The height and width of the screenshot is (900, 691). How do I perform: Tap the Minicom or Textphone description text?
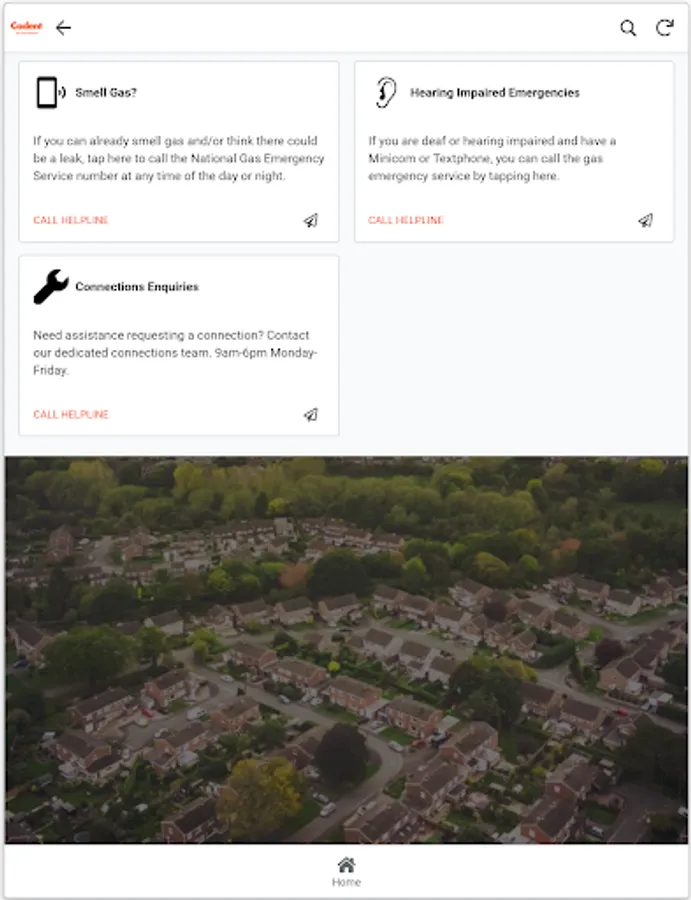coord(492,158)
